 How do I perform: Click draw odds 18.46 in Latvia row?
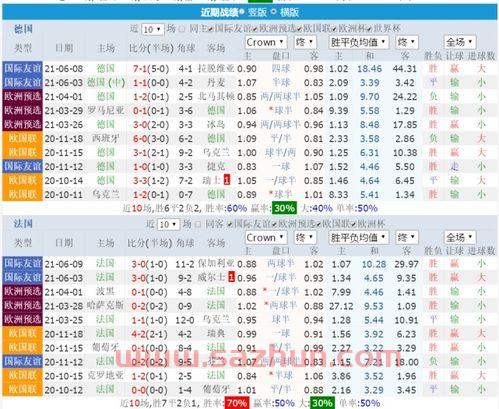pos(369,69)
